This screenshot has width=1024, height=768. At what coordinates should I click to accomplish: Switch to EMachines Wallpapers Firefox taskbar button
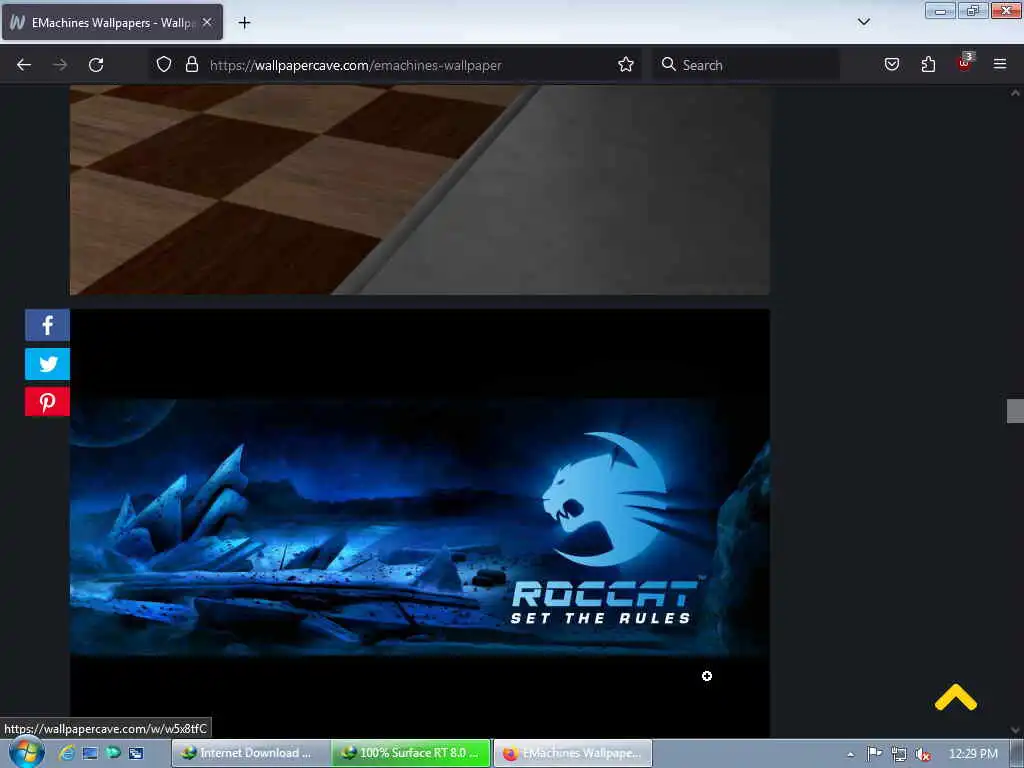pos(573,753)
